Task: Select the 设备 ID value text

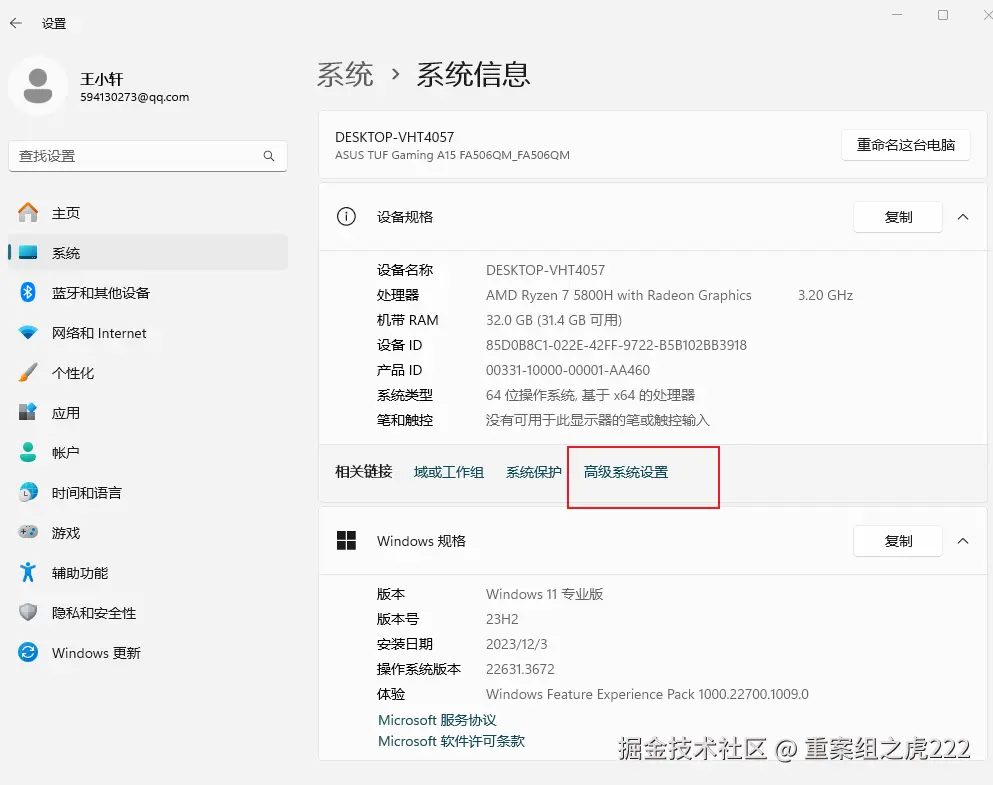Action: [616, 345]
